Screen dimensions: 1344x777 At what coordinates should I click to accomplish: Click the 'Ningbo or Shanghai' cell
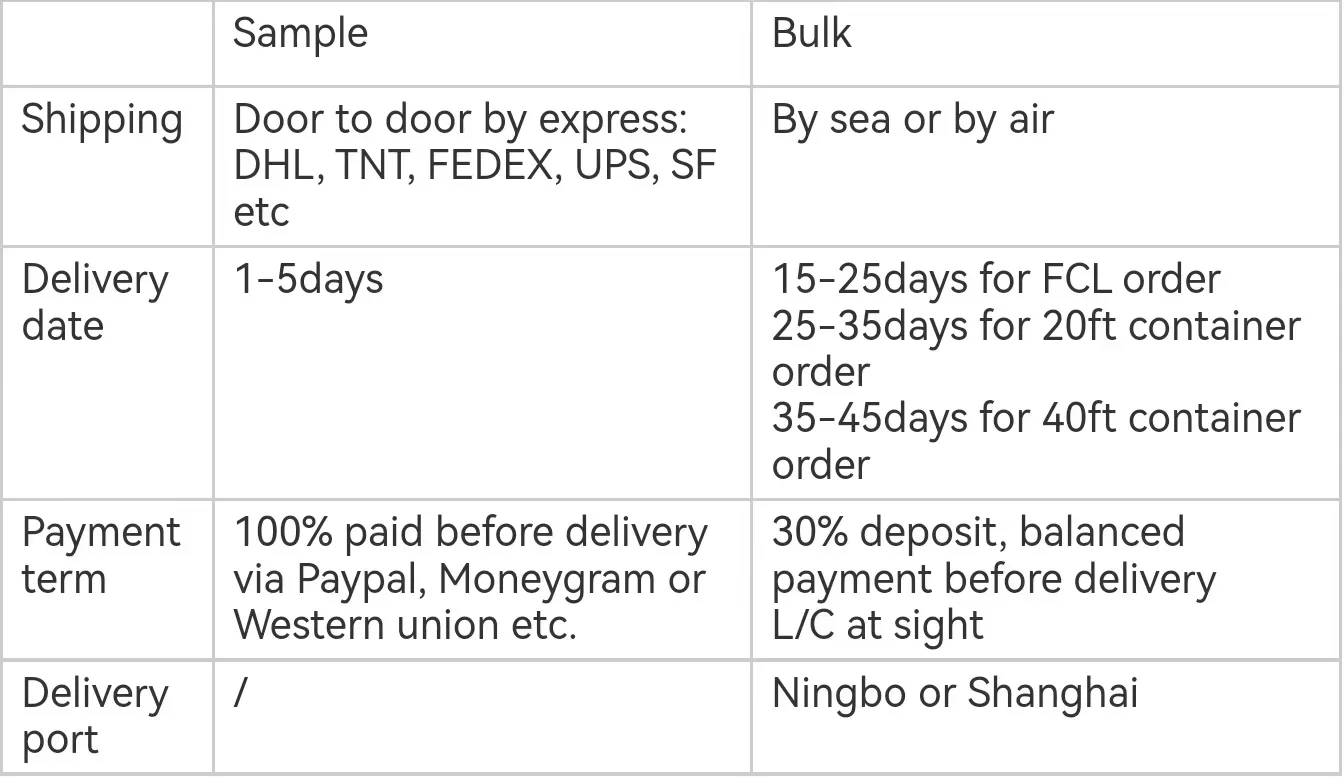pos(955,695)
